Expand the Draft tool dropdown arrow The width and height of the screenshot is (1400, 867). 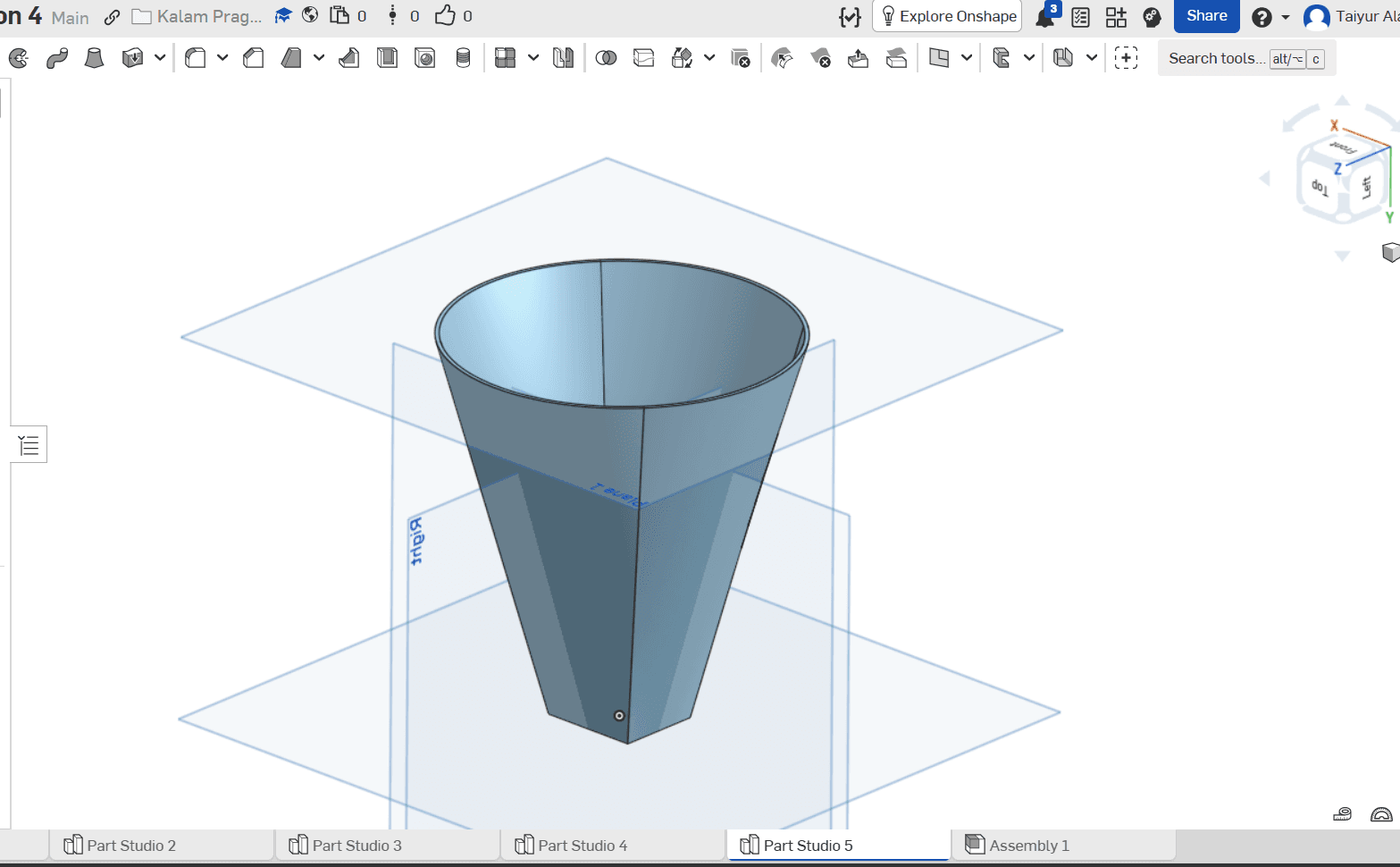coord(319,58)
